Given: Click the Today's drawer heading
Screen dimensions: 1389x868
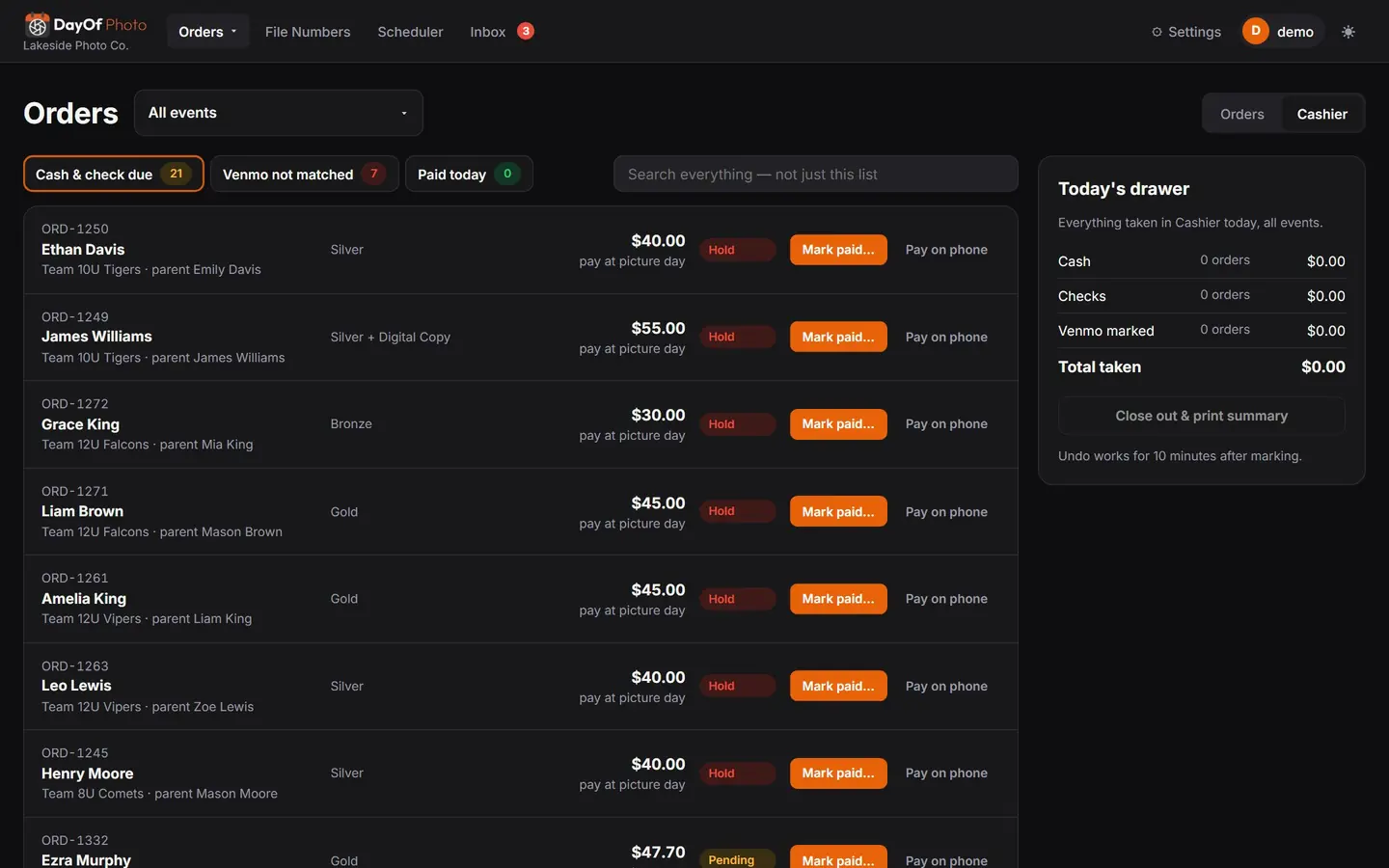Looking at the screenshot, I should 1124,189.
